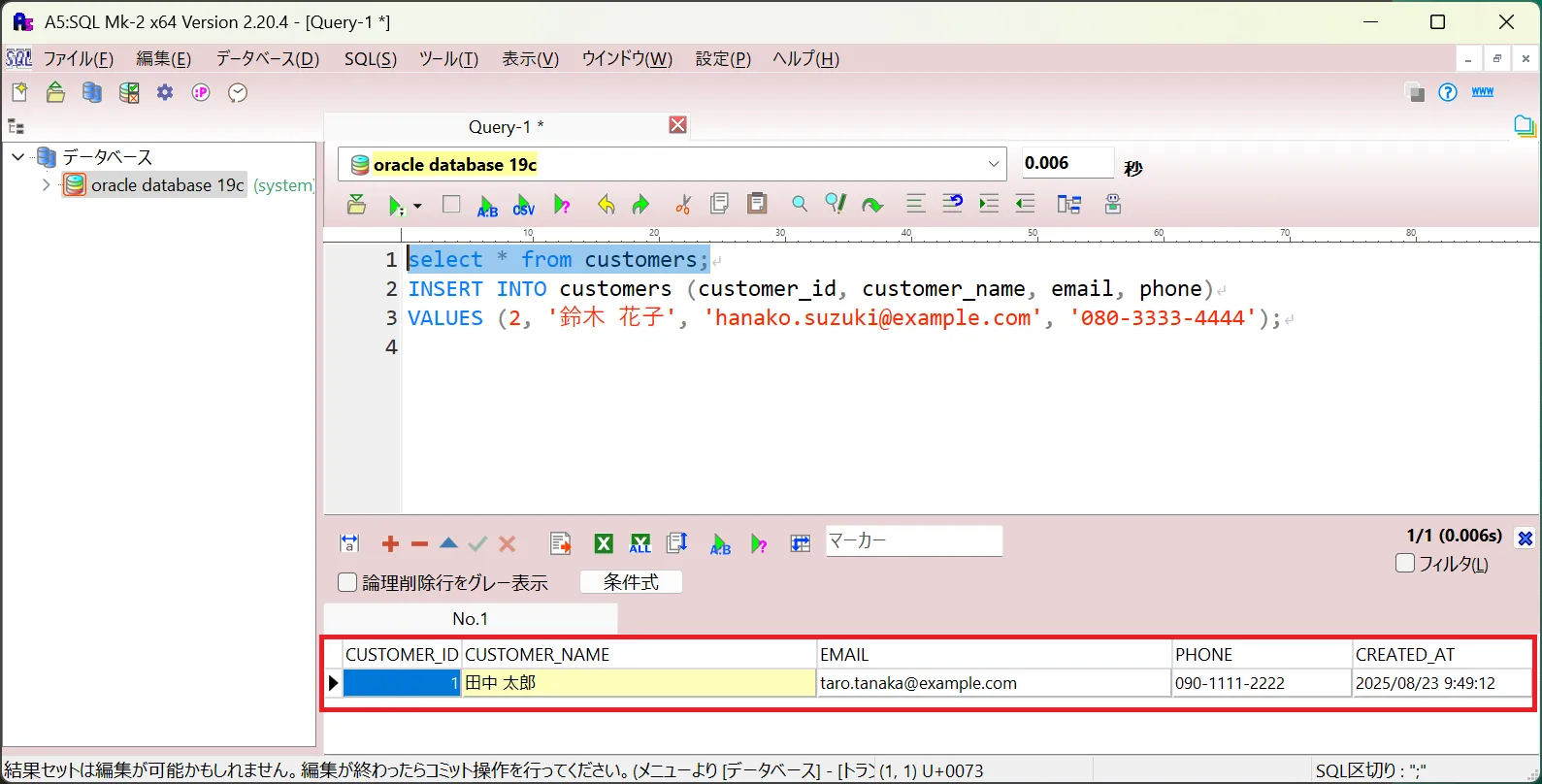
Task: Open the 設定(P) menu
Action: [723, 58]
